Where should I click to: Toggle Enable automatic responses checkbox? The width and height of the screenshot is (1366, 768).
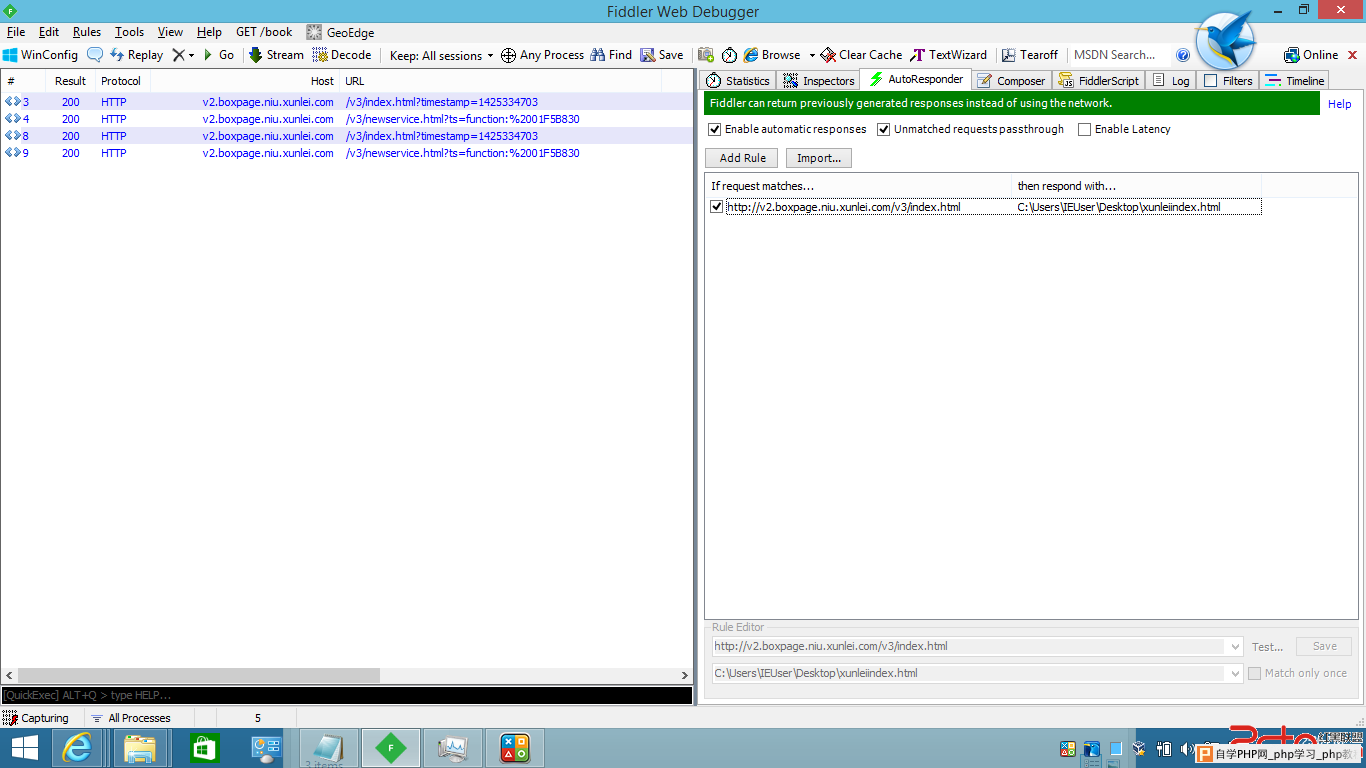[x=714, y=129]
